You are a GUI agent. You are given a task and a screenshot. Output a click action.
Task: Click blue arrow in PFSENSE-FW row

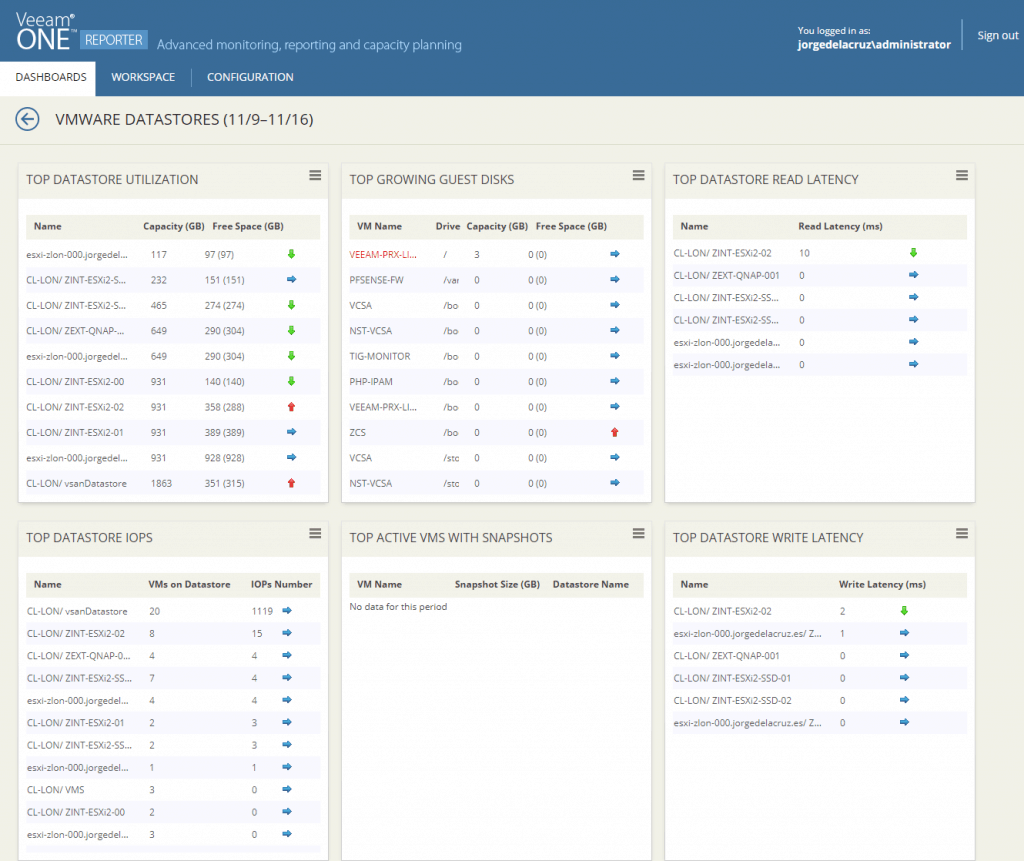615,280
